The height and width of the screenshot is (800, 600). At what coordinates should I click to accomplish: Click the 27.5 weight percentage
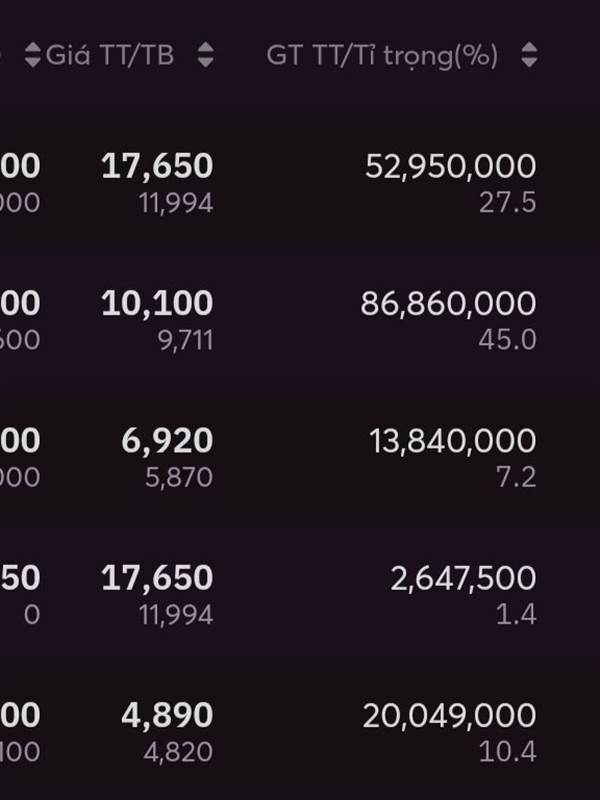(x=507, y=203)
